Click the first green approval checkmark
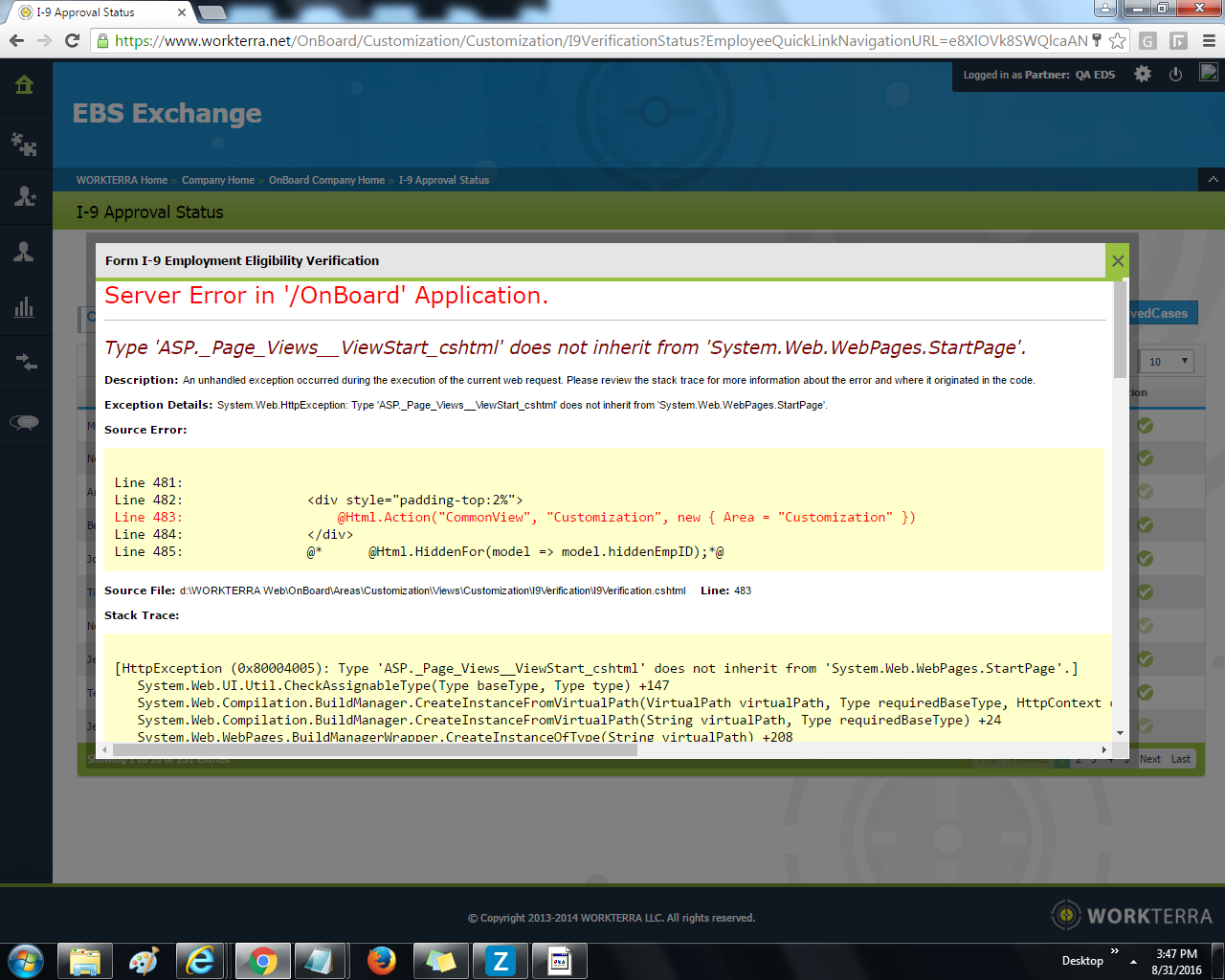The height and width of the screenshot is (980, 1225). tap(1145, 426)
